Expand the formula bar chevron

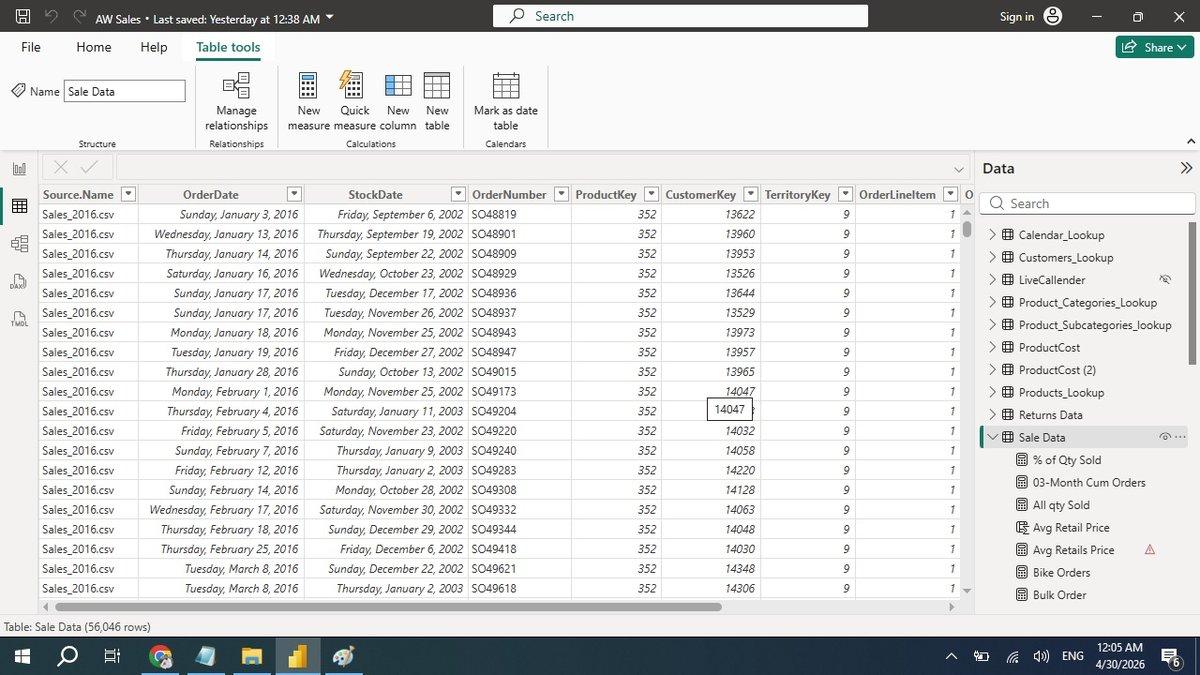pyautogui.click(x=960, y=169)
